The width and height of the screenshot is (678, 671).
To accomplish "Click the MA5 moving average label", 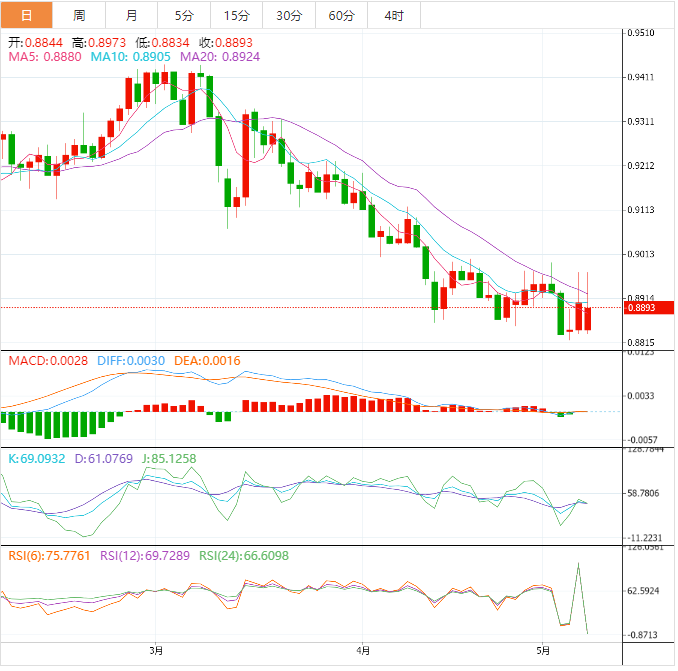I will [x=45, y=58].
